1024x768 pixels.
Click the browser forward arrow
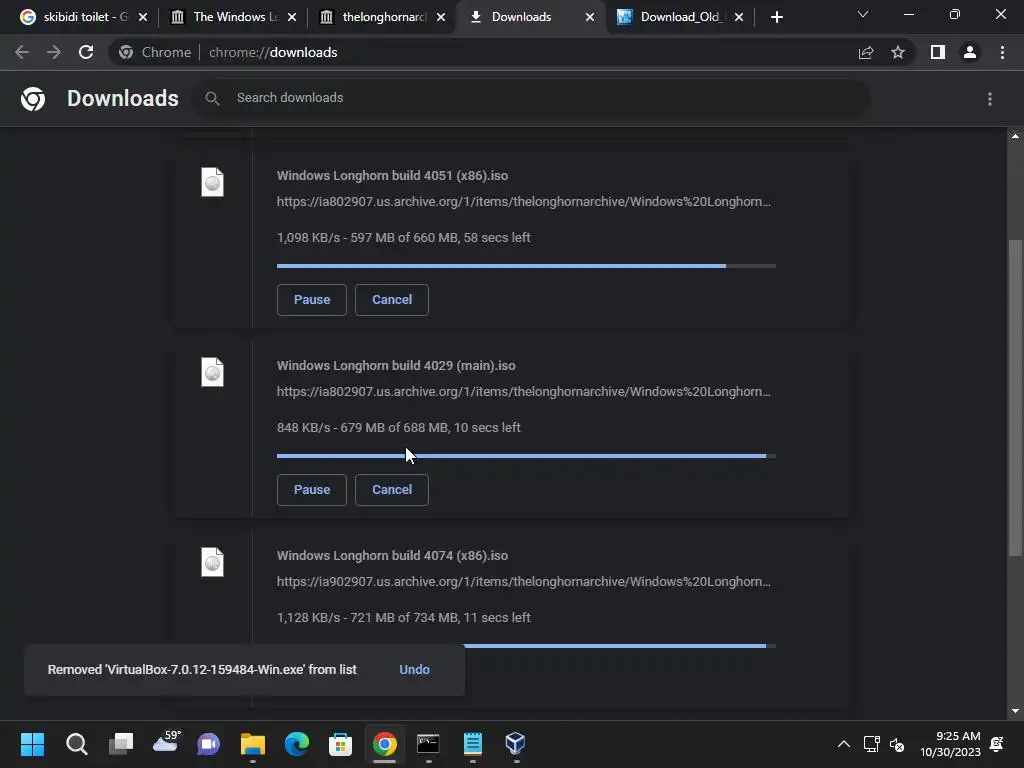point(54,52)
